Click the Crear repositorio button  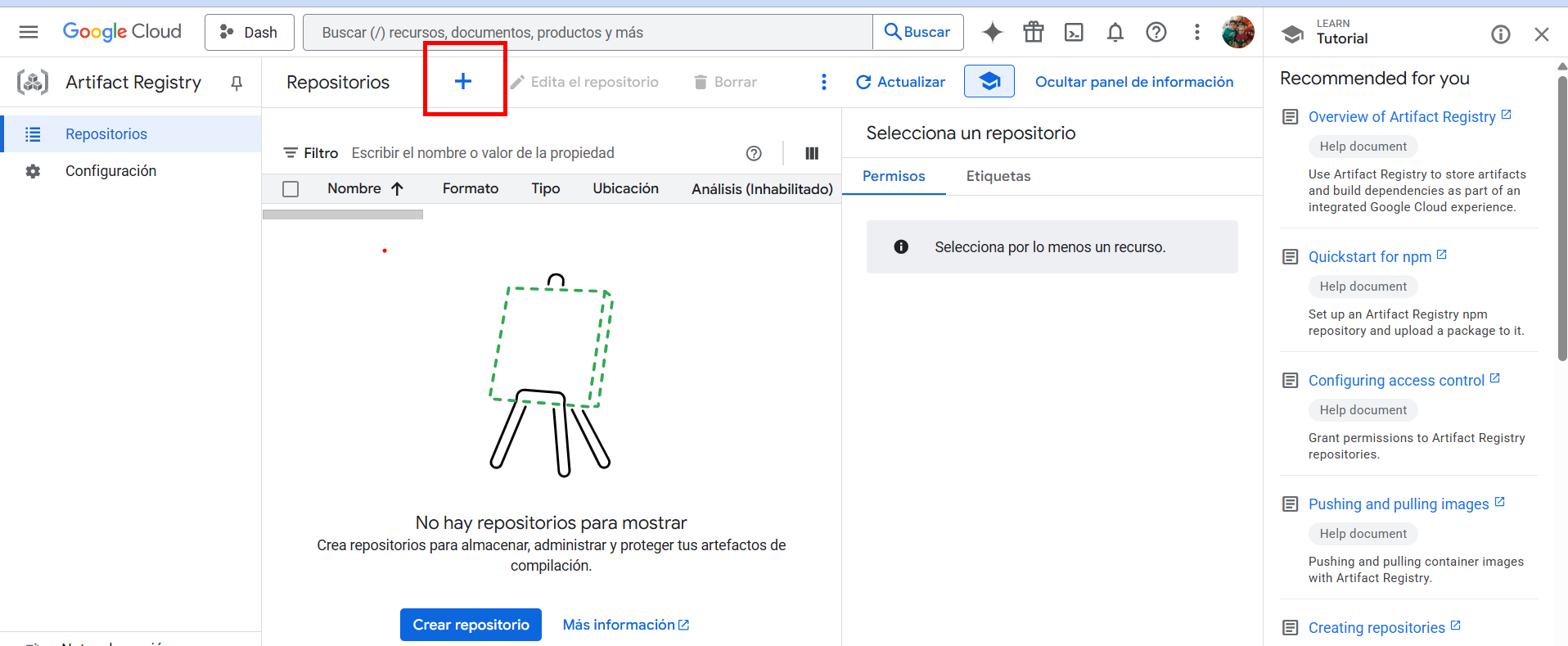[471, 625]
